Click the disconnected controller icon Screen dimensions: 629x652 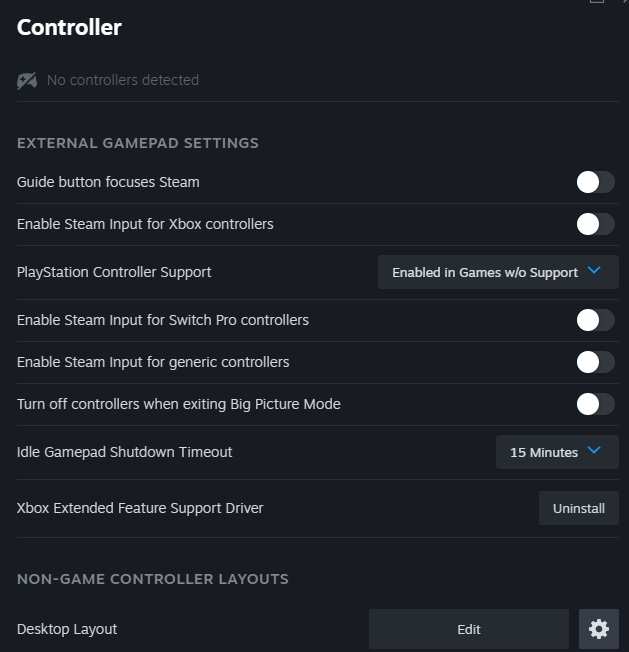coord(27,80)
